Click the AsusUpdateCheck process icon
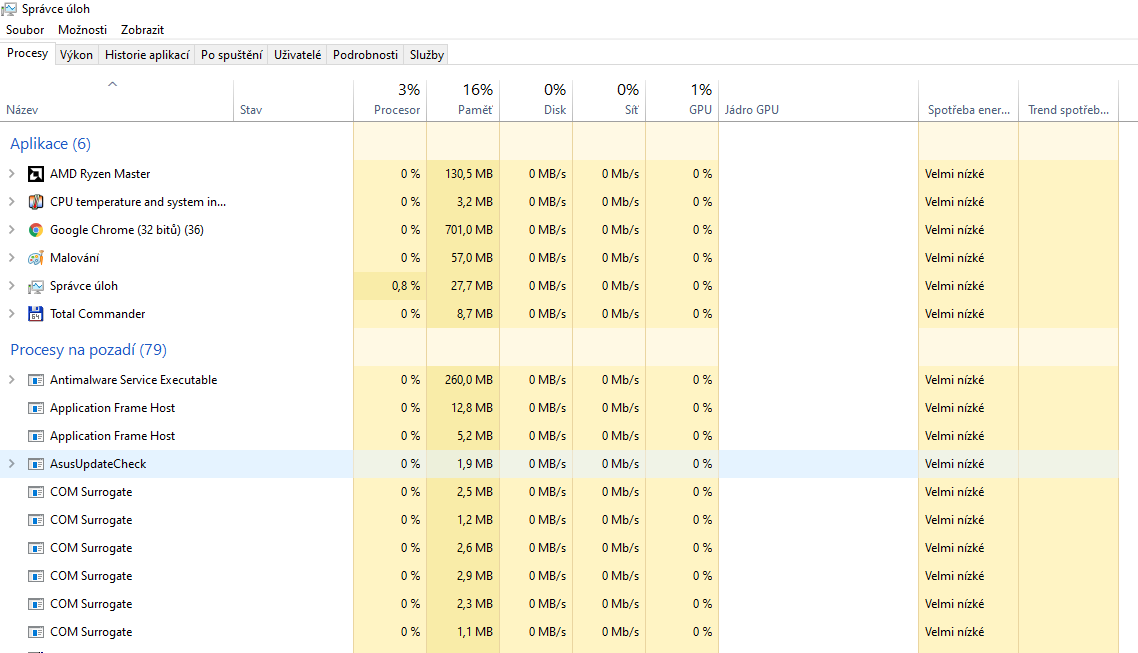The width and height of the screenshot is (1138, 653). [x=36, y=464]
